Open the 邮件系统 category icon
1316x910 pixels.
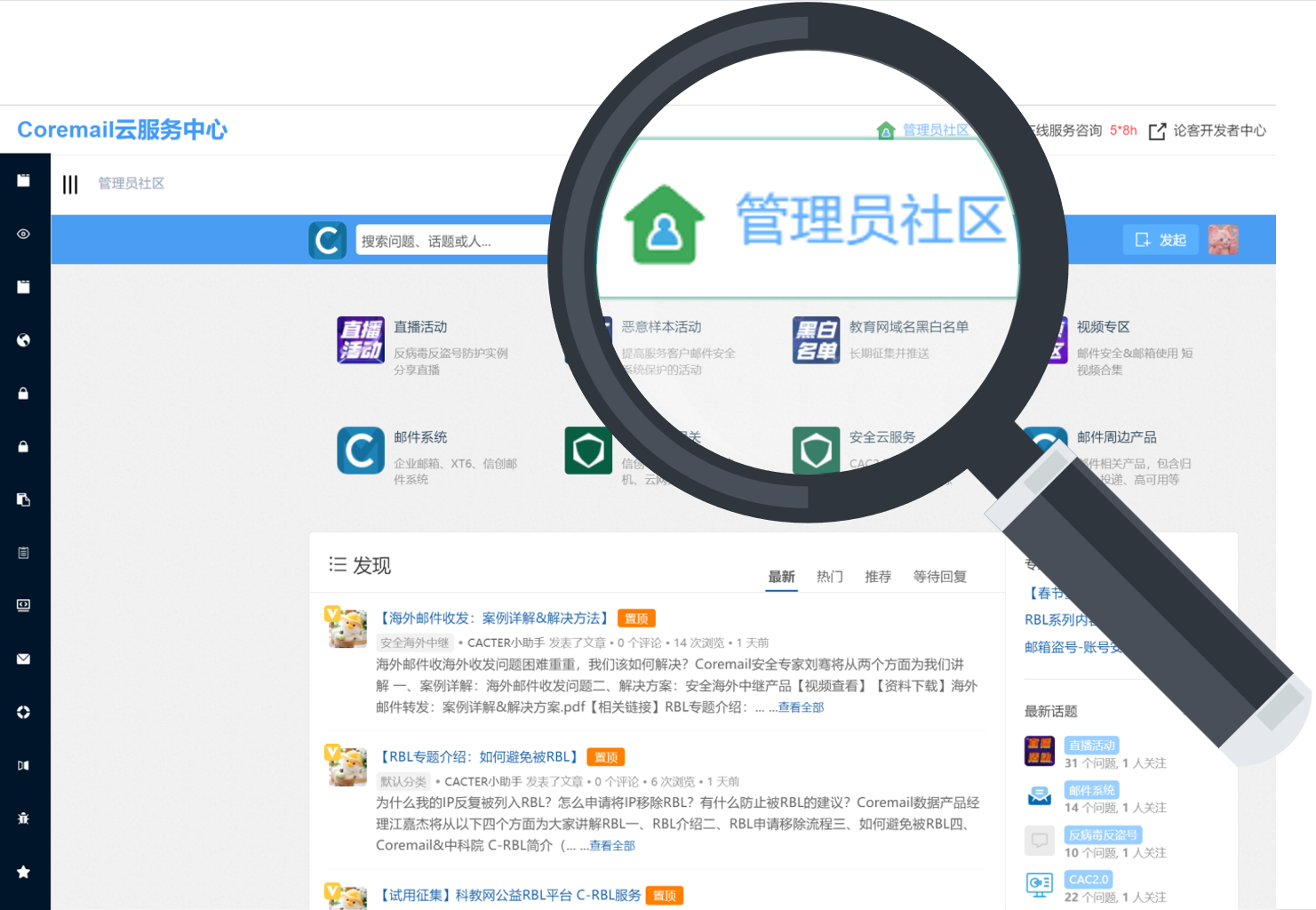(361, 451)
